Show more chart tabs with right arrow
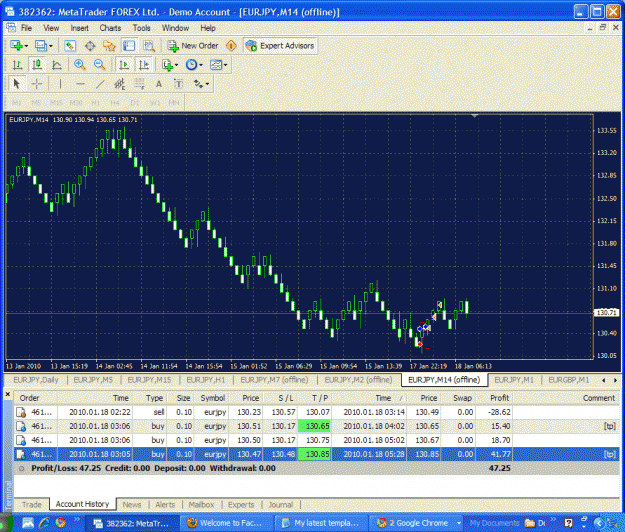 point(615,380)
